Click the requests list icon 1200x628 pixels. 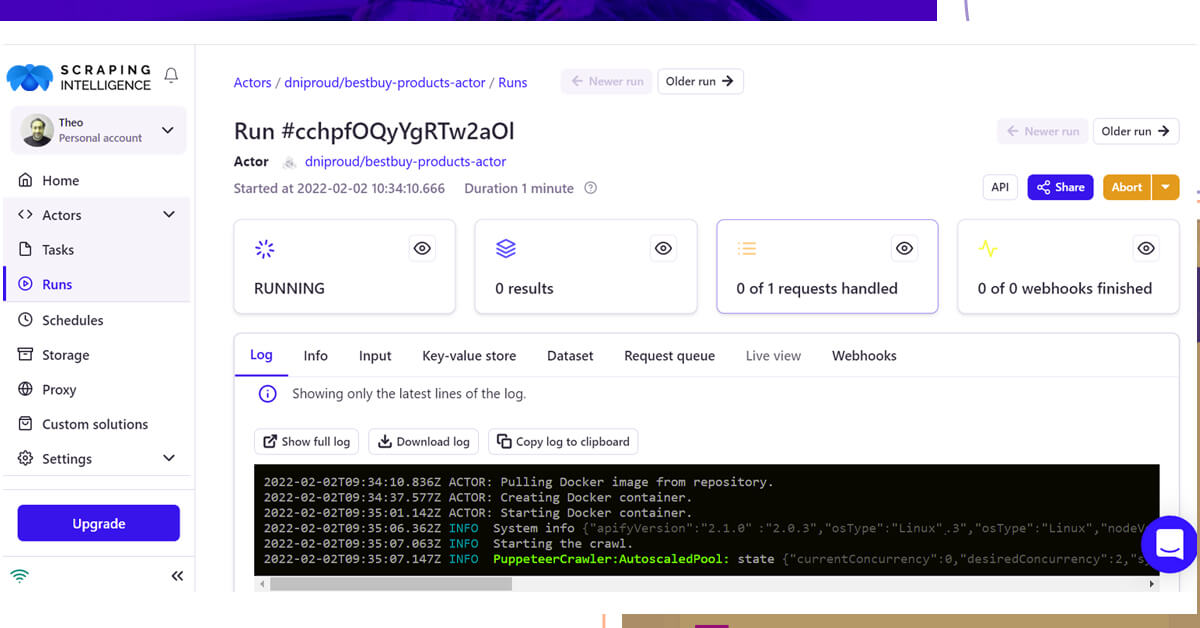pyautogui.click(x=747, y=249)
